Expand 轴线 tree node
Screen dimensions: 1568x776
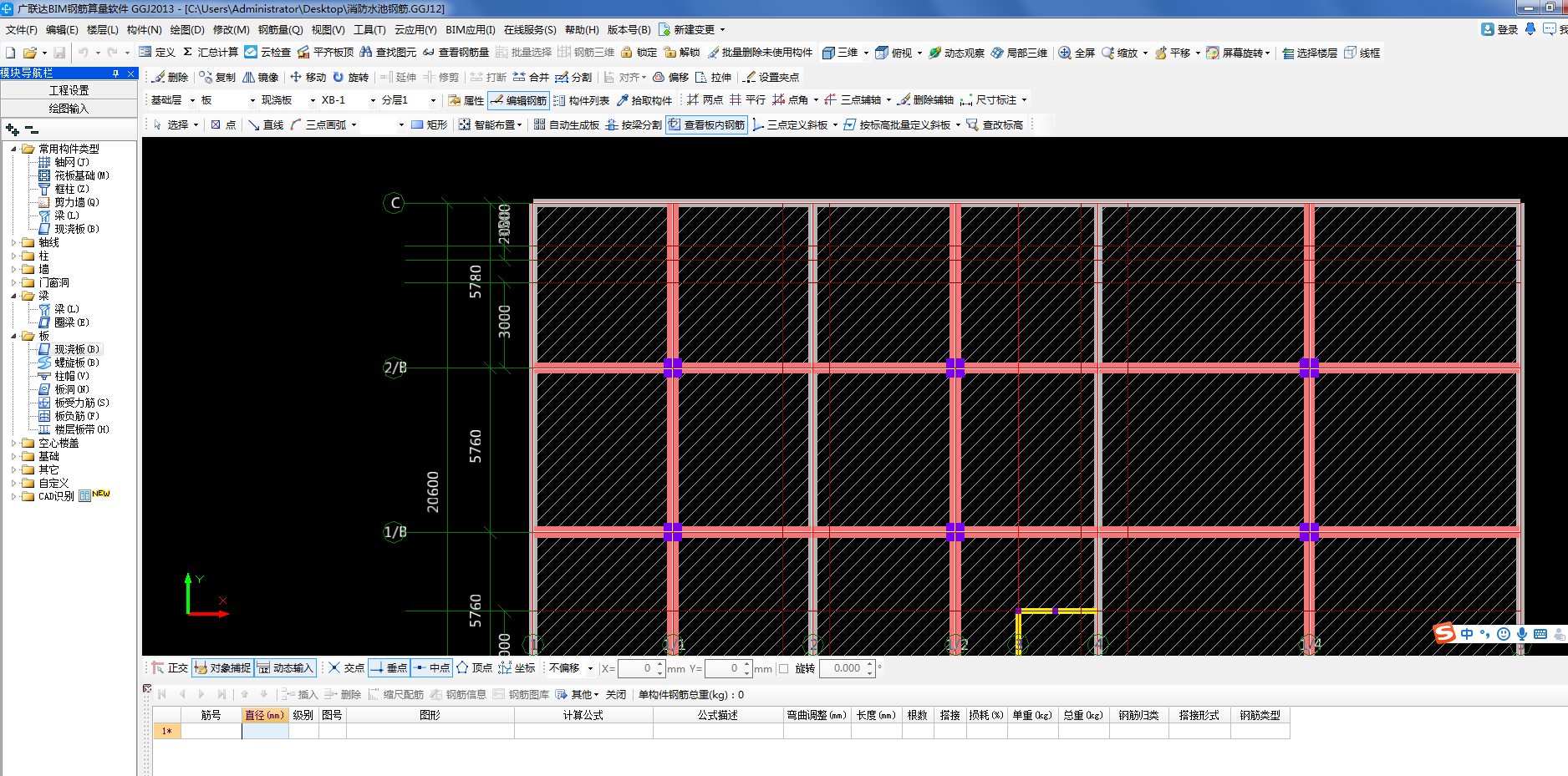[13, 242]
